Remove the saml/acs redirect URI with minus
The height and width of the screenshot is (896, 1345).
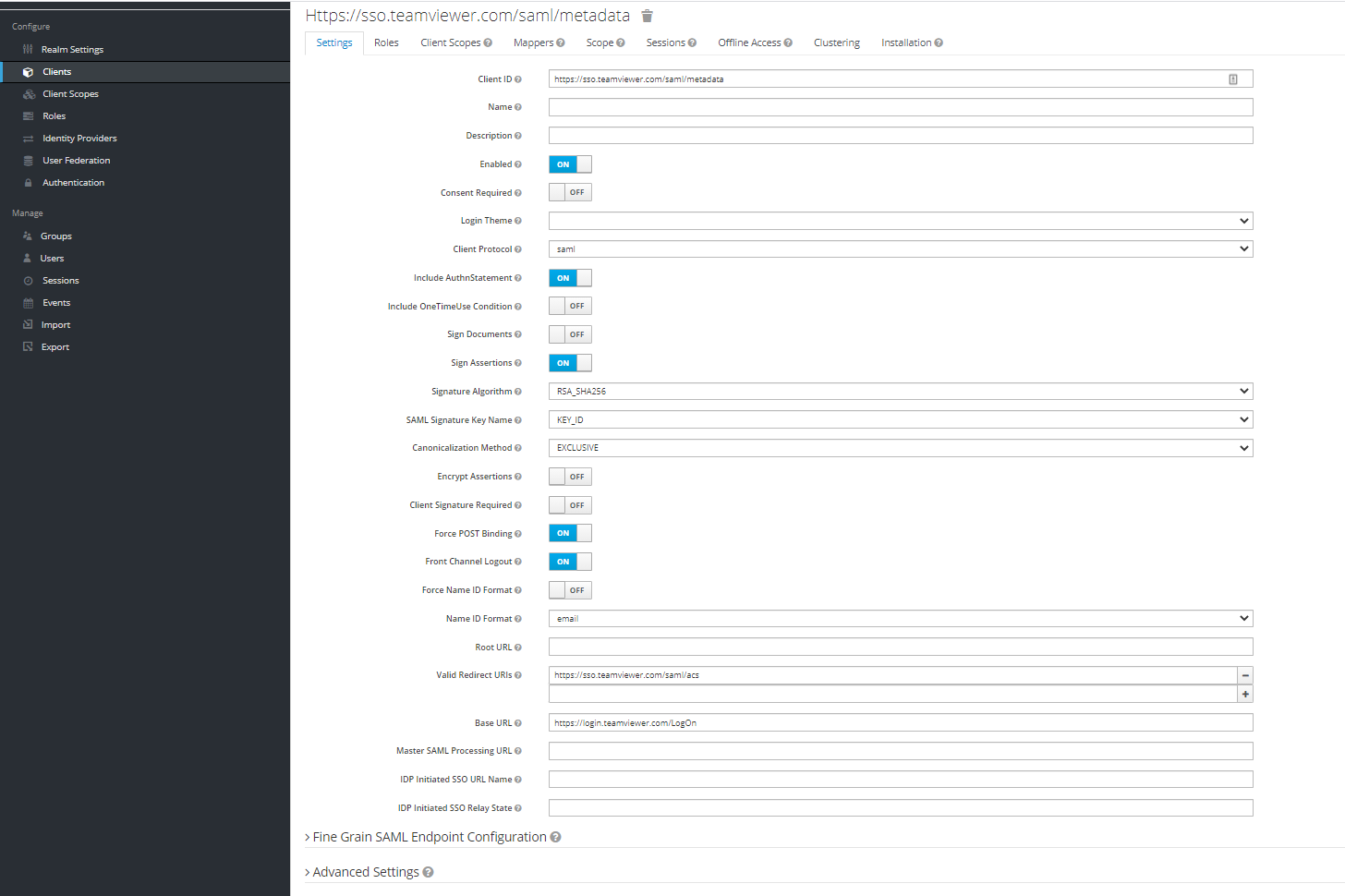pyautogui.click(x=1245, y=675)
